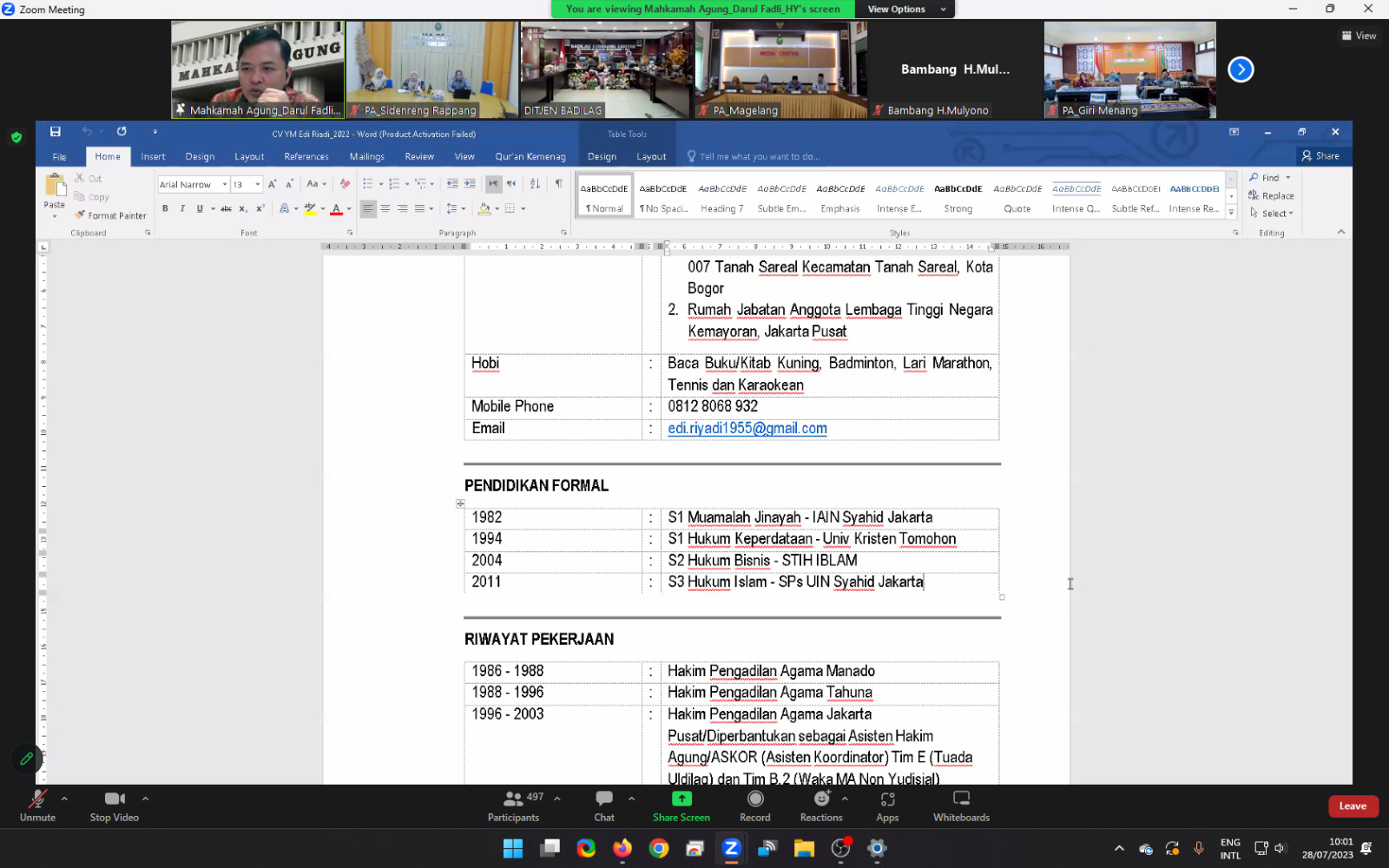1389x868 pixels.
Task: Unmute microphone in Zoom
Action: click(37, 806)
